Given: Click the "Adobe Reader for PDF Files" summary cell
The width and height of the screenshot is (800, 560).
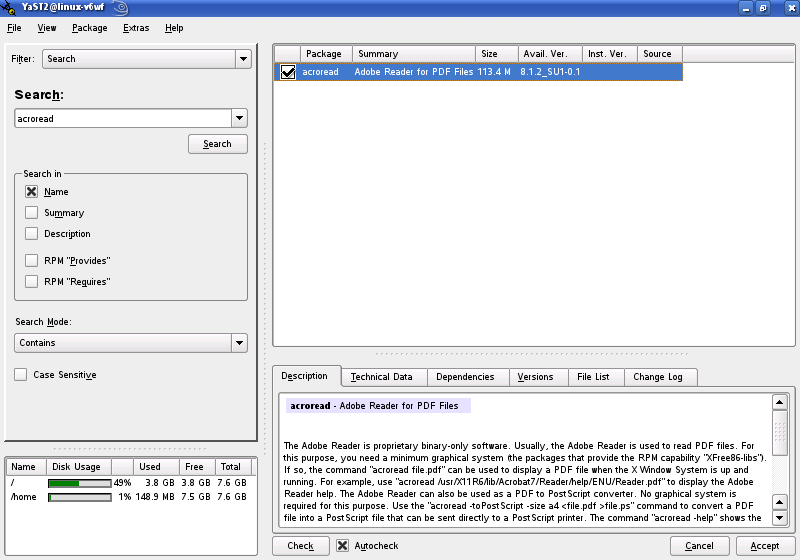Looking at the screenshot, I should tap(414, 72).
